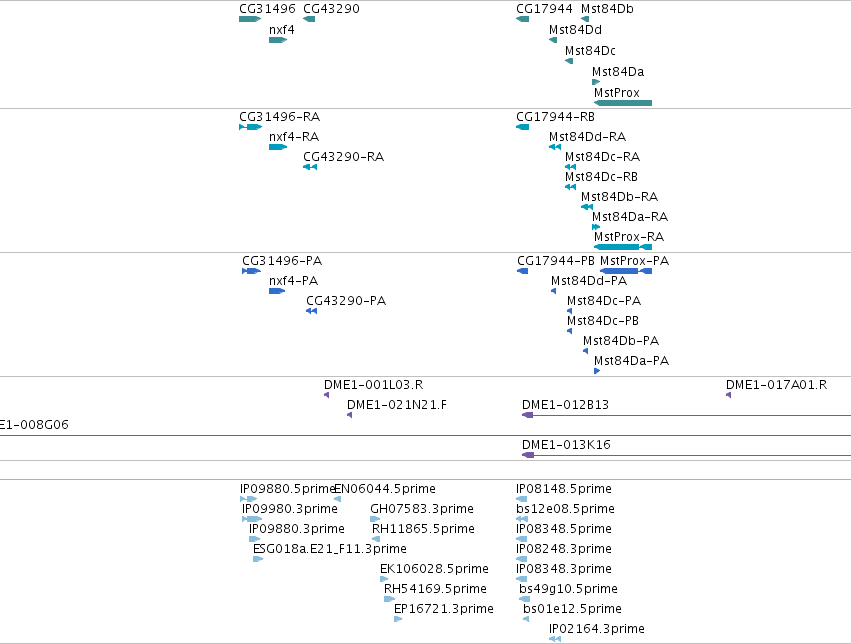Click the EP16721.3prime EST glyph
The image size is (851, 644).
pos(398,620)
